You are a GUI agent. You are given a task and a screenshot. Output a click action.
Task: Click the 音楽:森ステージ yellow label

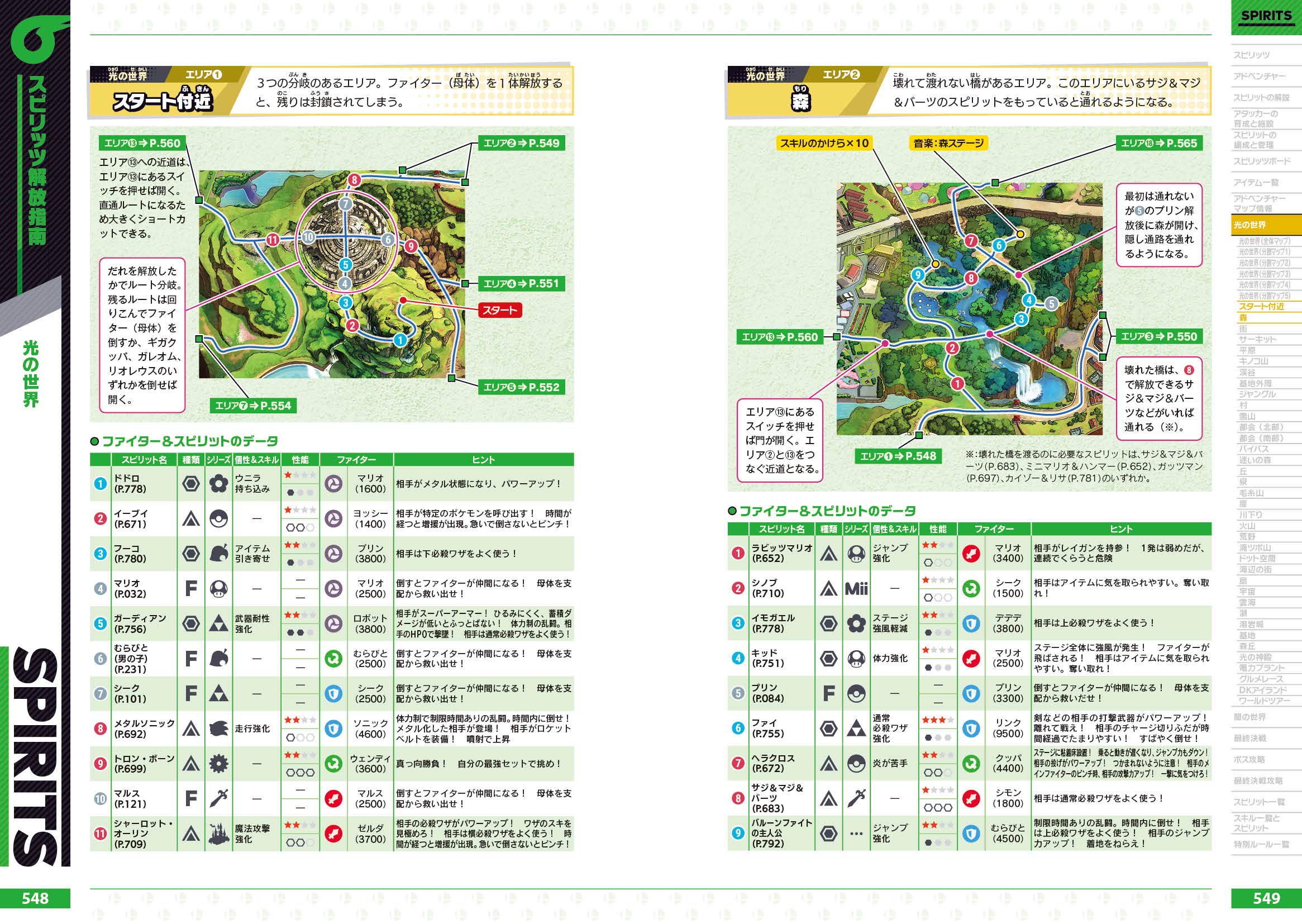[948, 143]
